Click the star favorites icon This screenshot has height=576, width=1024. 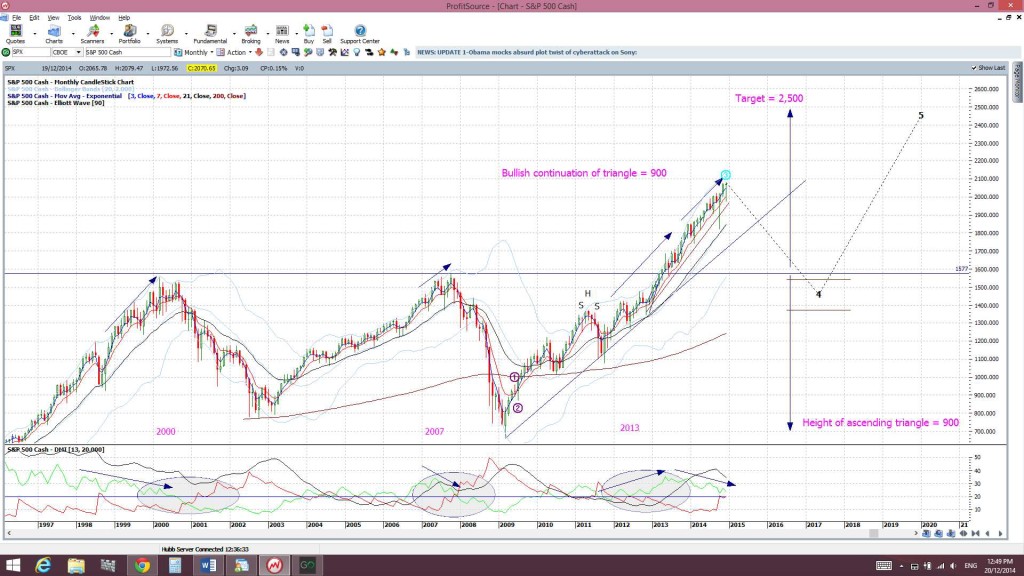click(x=382, y=52)
